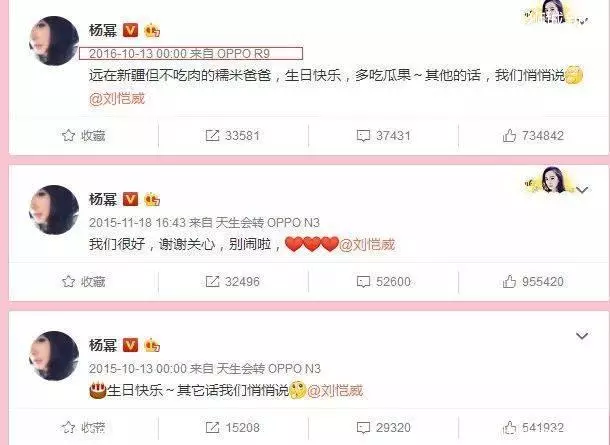610x445 pixels.
Task: Like the post with 541932 likes
Action: pos(533,427)
